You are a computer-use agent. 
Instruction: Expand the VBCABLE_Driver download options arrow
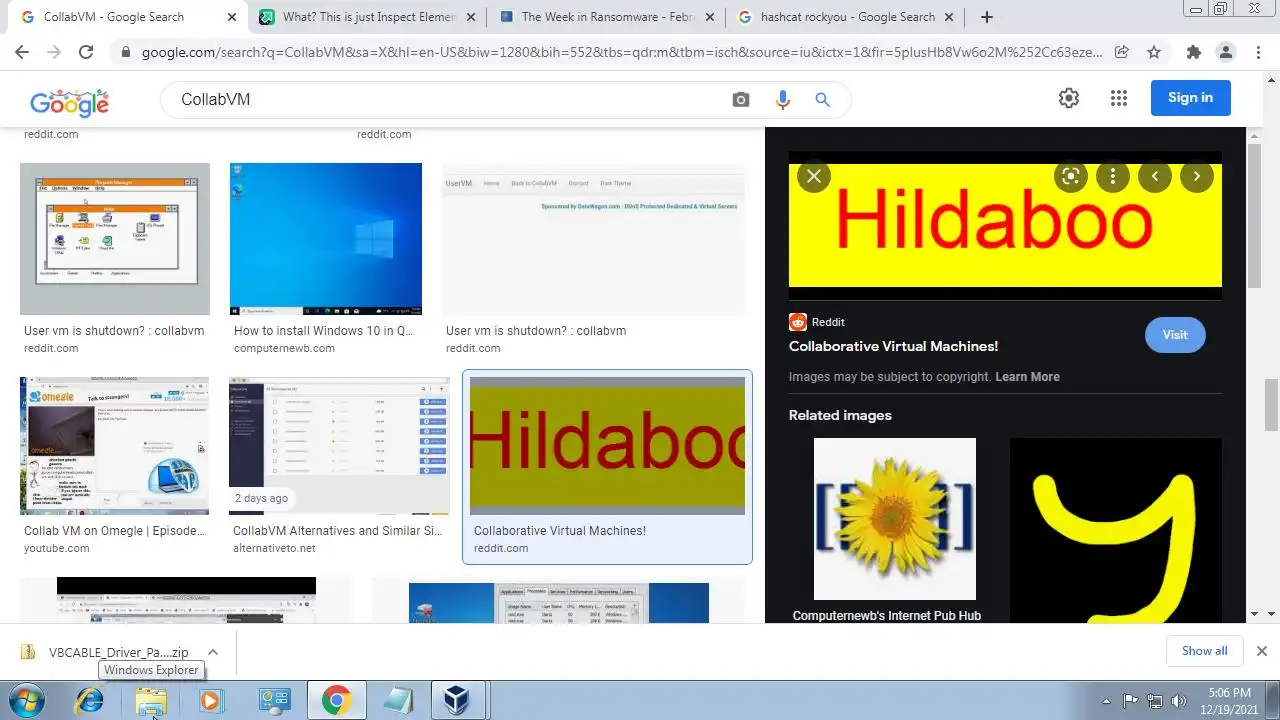click(x=212, y=652)
